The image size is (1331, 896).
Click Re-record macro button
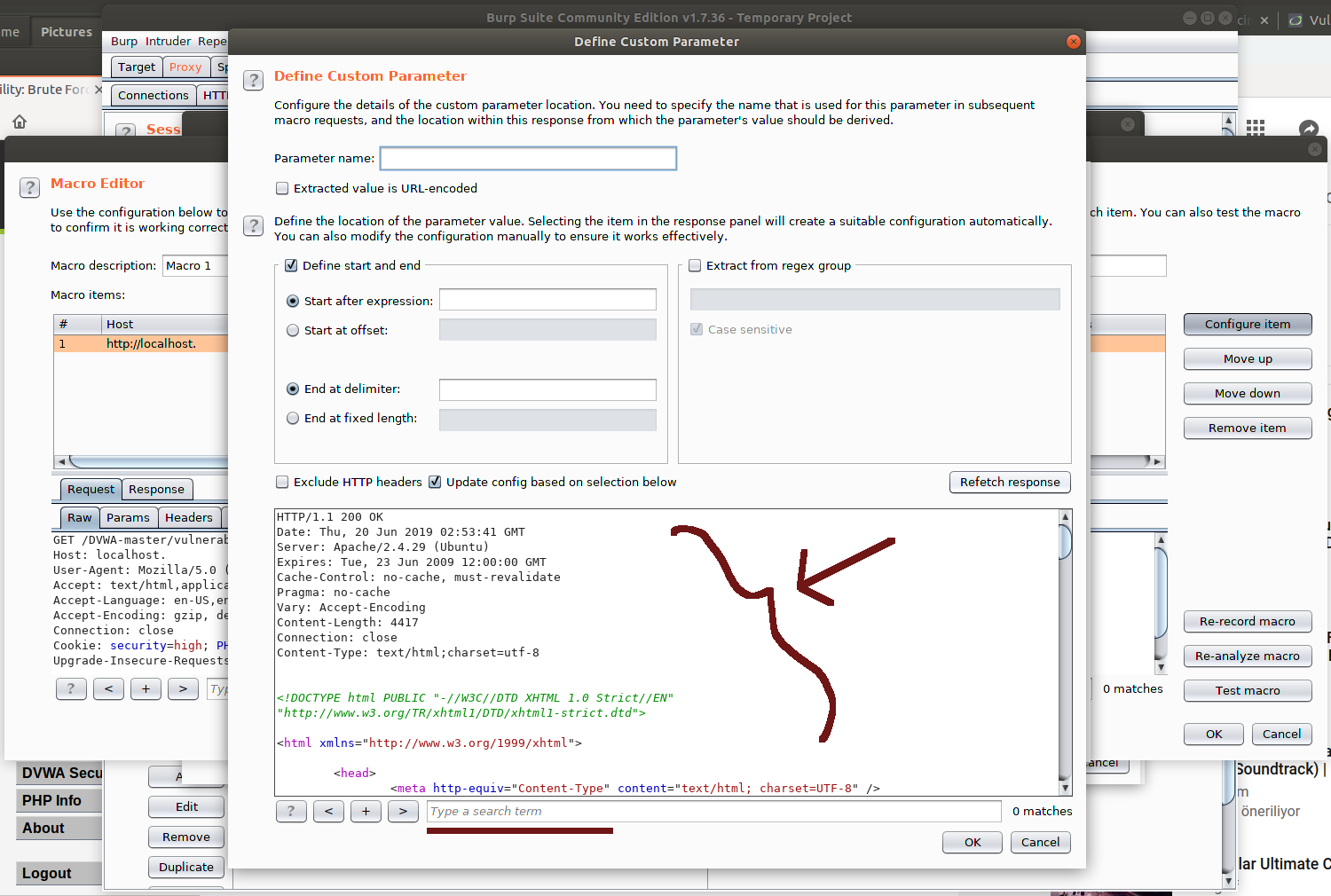pyautogui.click(x=1248, y=621)
